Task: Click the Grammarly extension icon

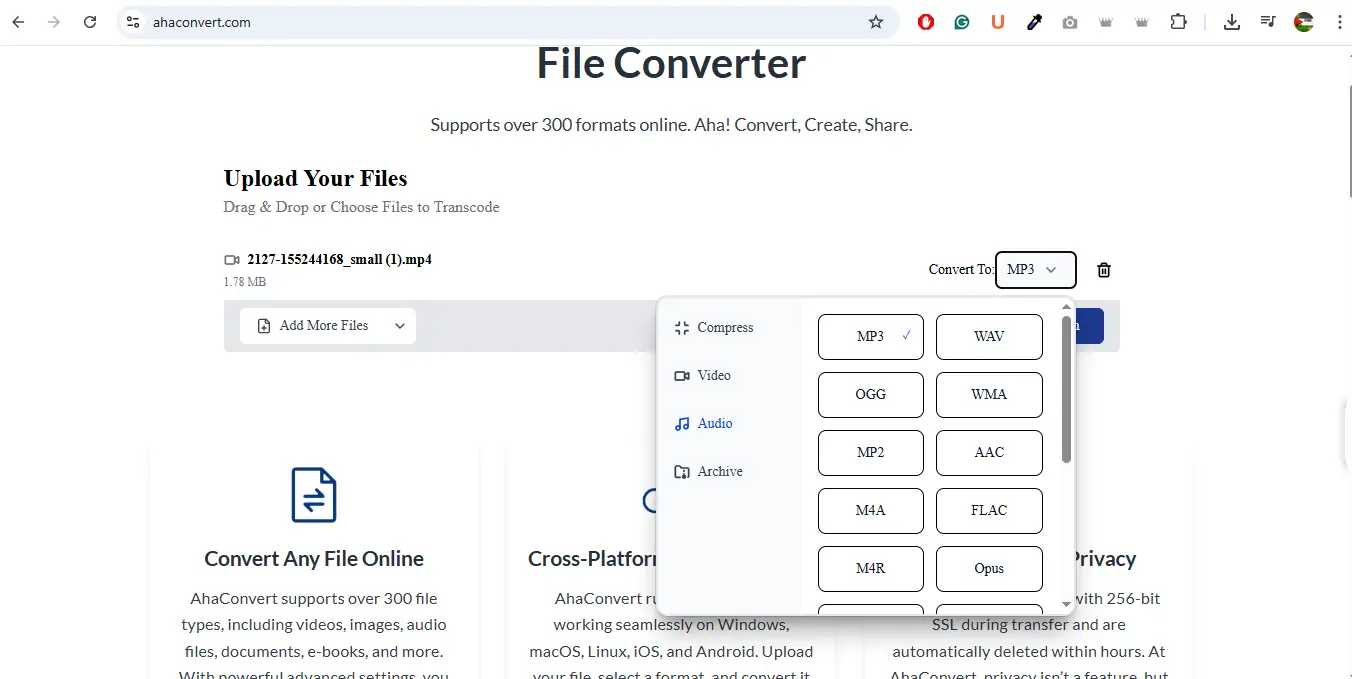Action: click(962, 22)
